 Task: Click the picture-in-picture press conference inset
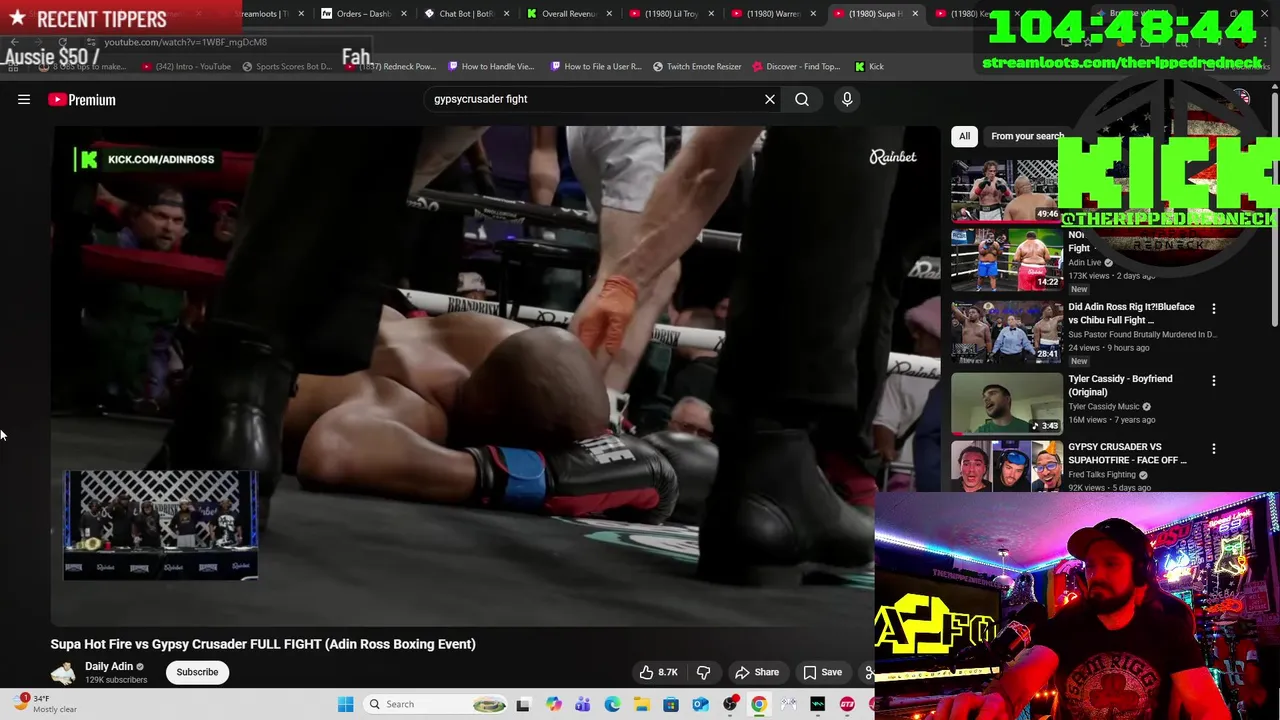pos(161,526)
